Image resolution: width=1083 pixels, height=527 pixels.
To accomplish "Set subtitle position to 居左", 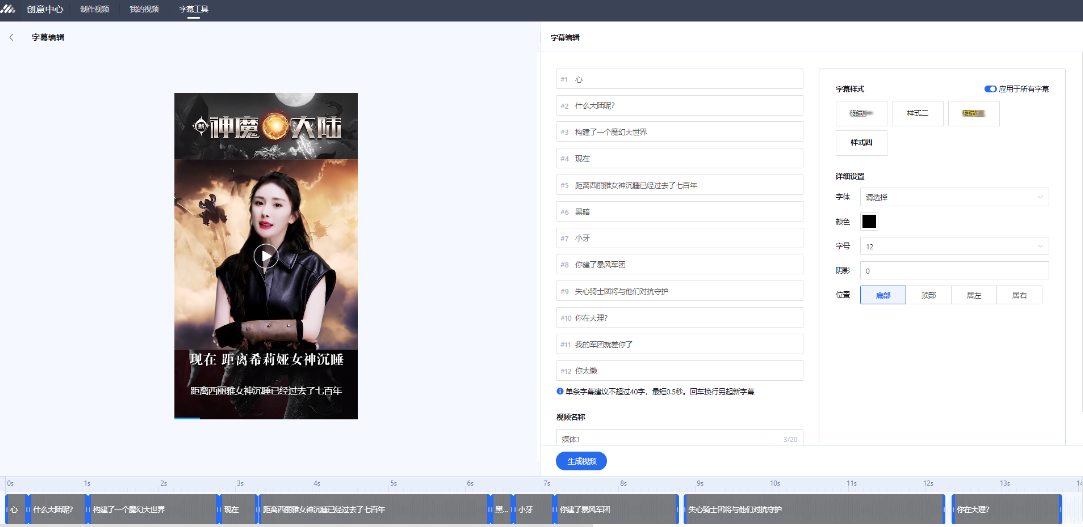I will pos(973,295).
